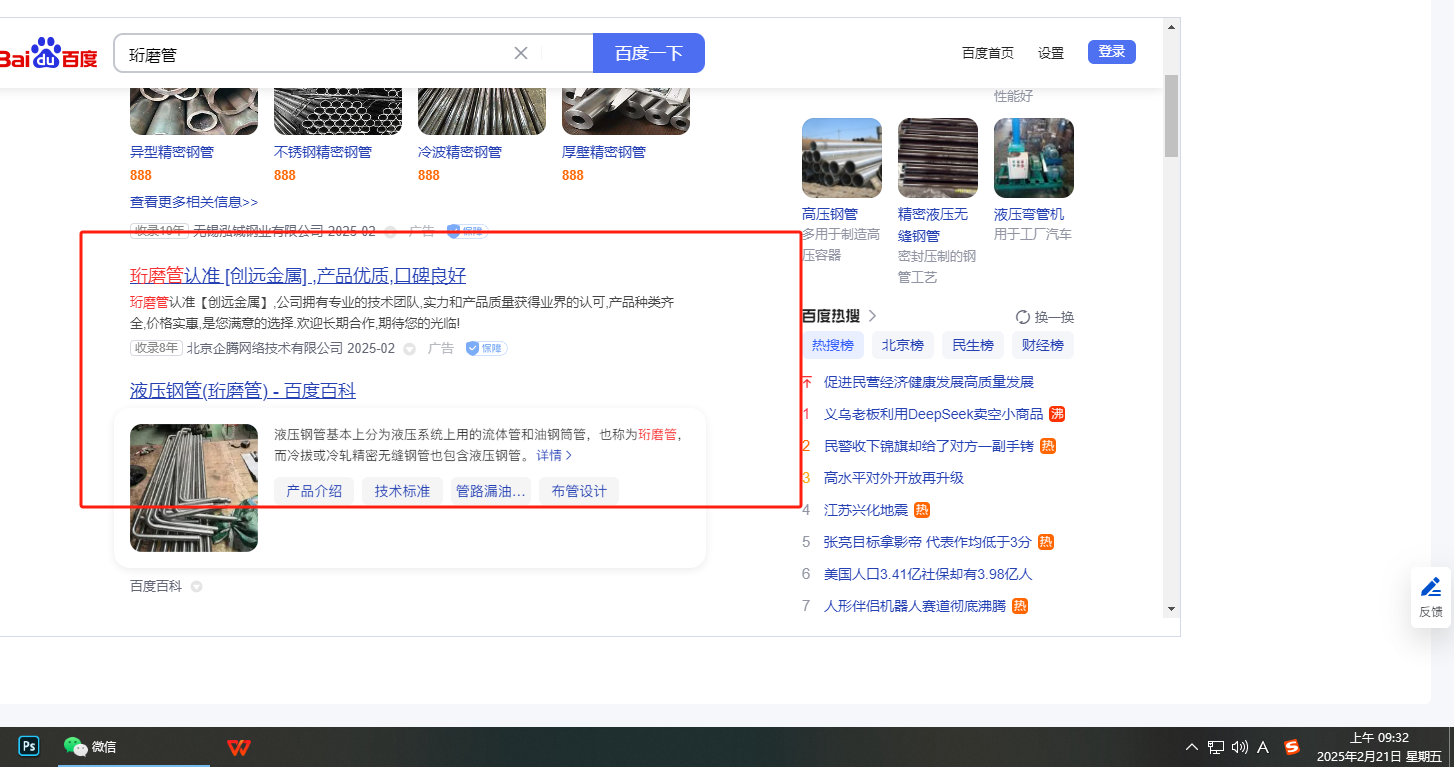Expand the arrow next to 百度百科 source
This screenshot has width=1454, height=767.
196,587
